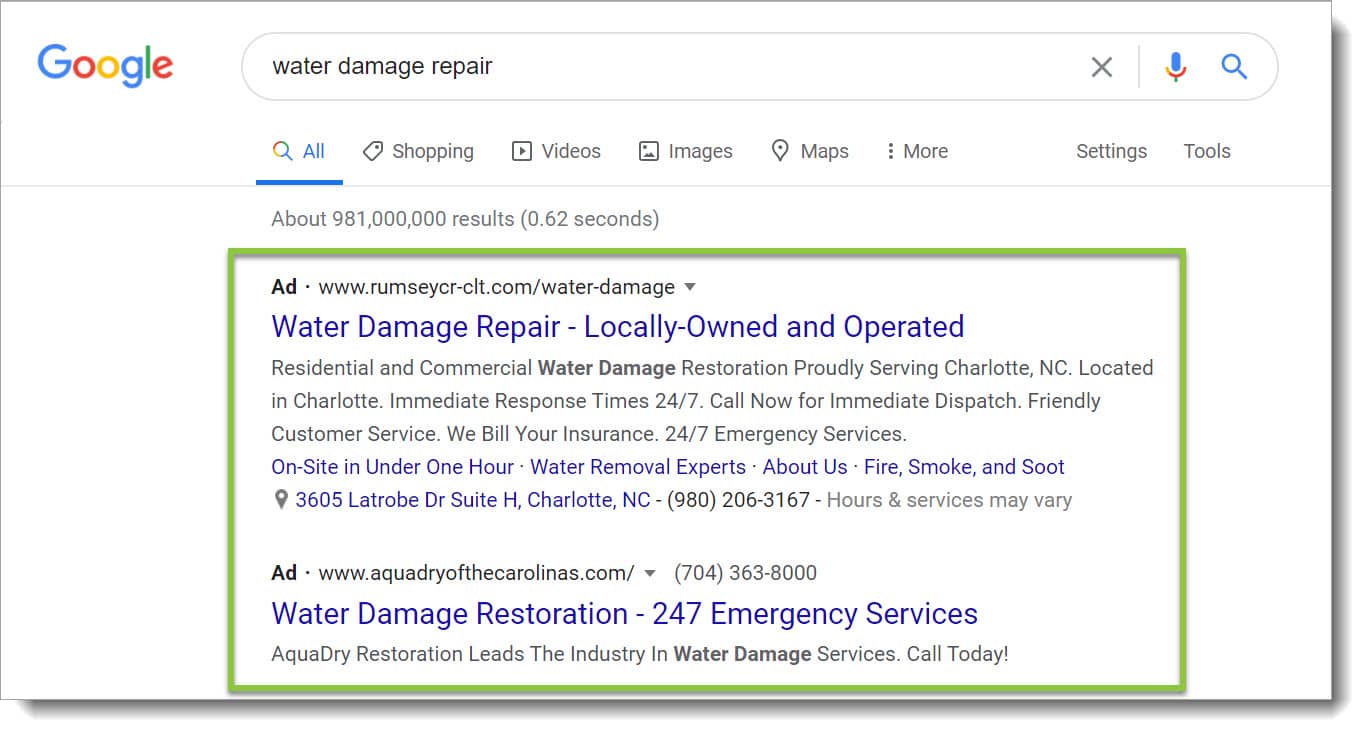1367x735 pixels.
Task: Open the Water Damage Repair ad headline
Action: click(x=617, y=327)
